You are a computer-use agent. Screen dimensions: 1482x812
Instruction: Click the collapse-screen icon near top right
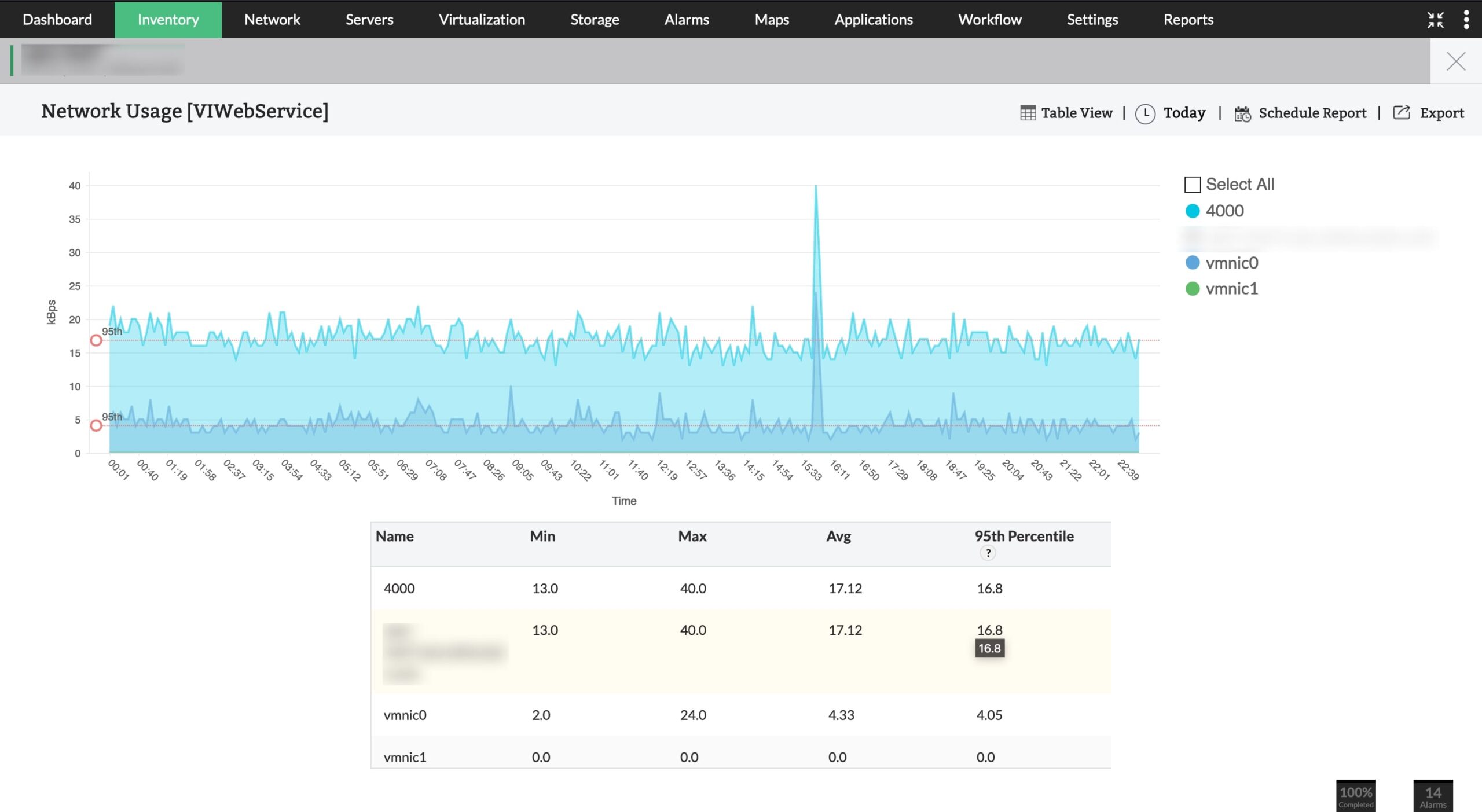coord(1436,19)
